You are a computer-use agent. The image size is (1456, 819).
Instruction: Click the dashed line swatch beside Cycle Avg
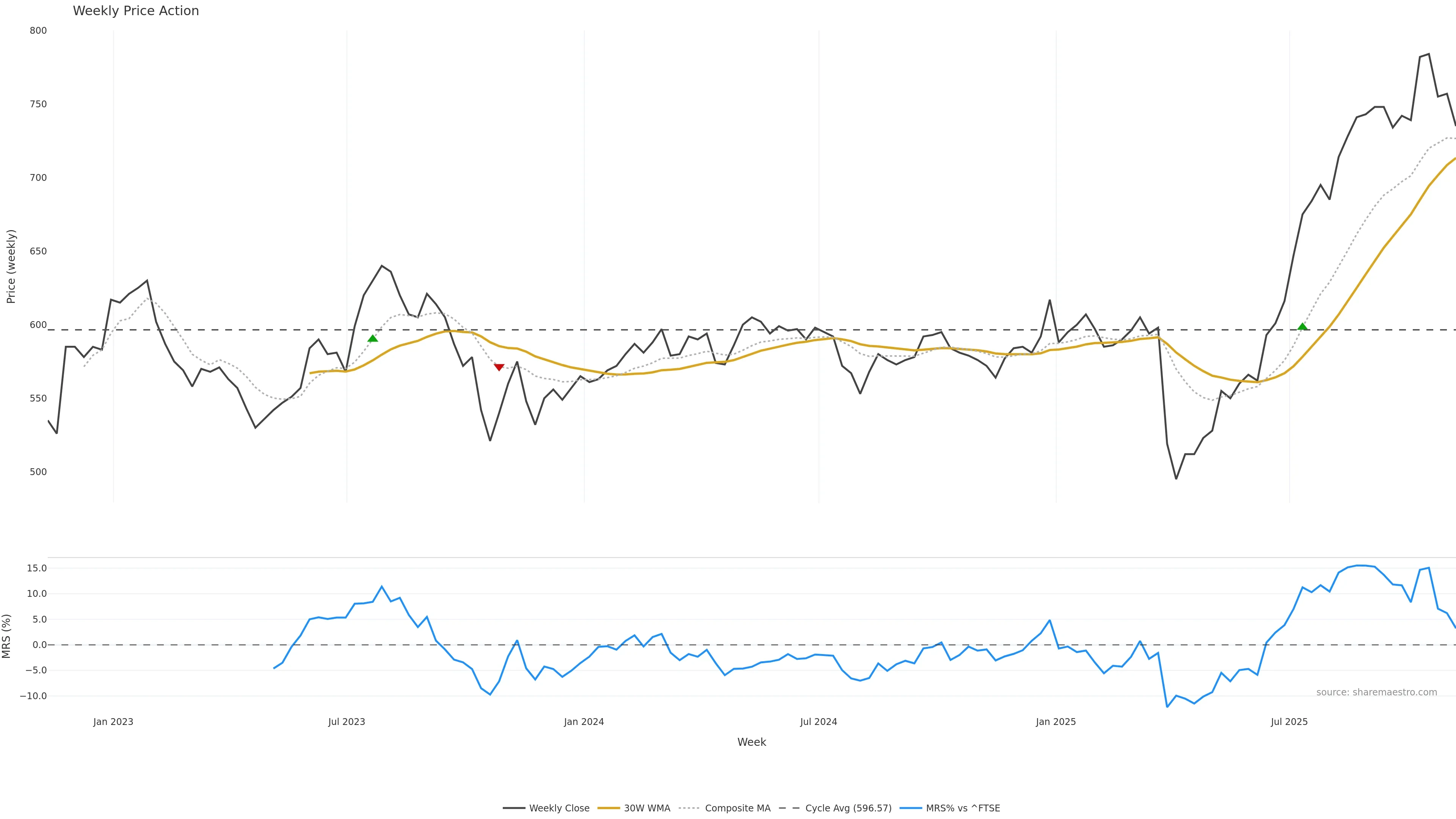(789, 808)
